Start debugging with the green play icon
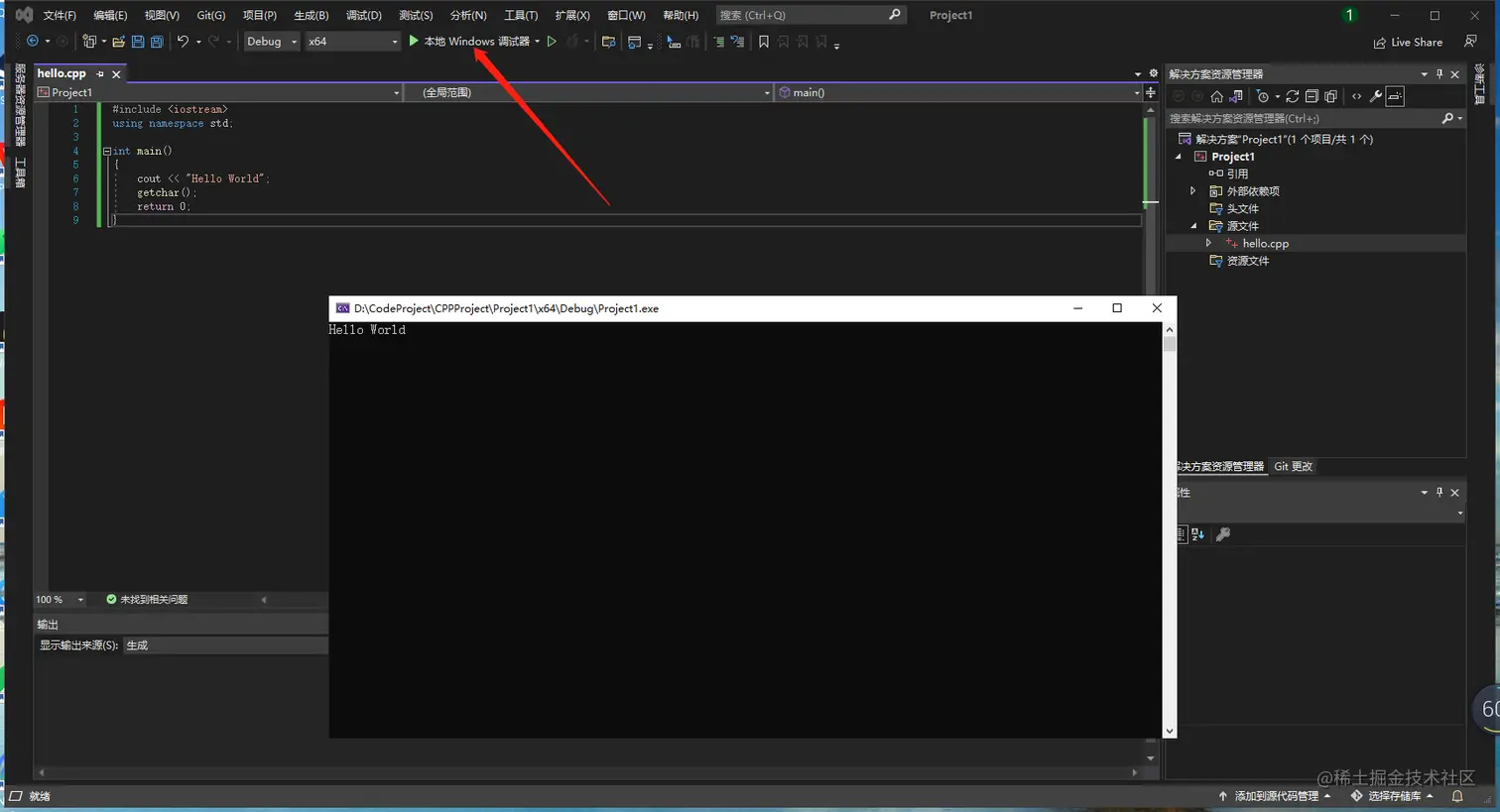The image size is (1500, 812). point(414,42)
